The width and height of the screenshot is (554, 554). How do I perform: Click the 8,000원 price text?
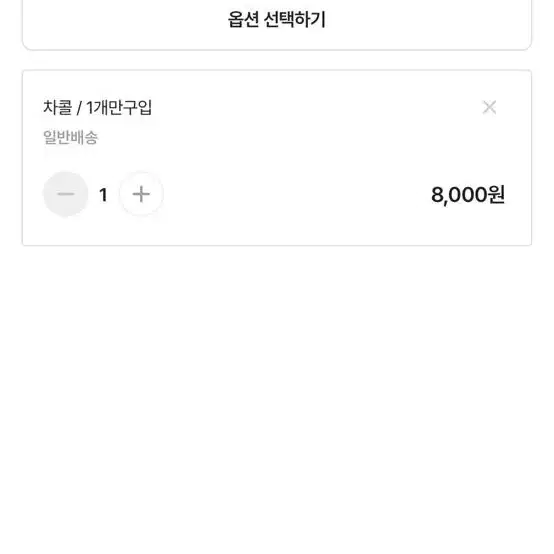468,195
